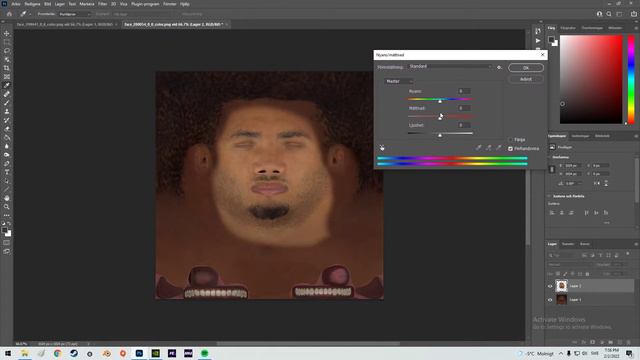Screen dimensions: 640x360
Task: Select the Frame tool
Action: (x=7, y=77)
